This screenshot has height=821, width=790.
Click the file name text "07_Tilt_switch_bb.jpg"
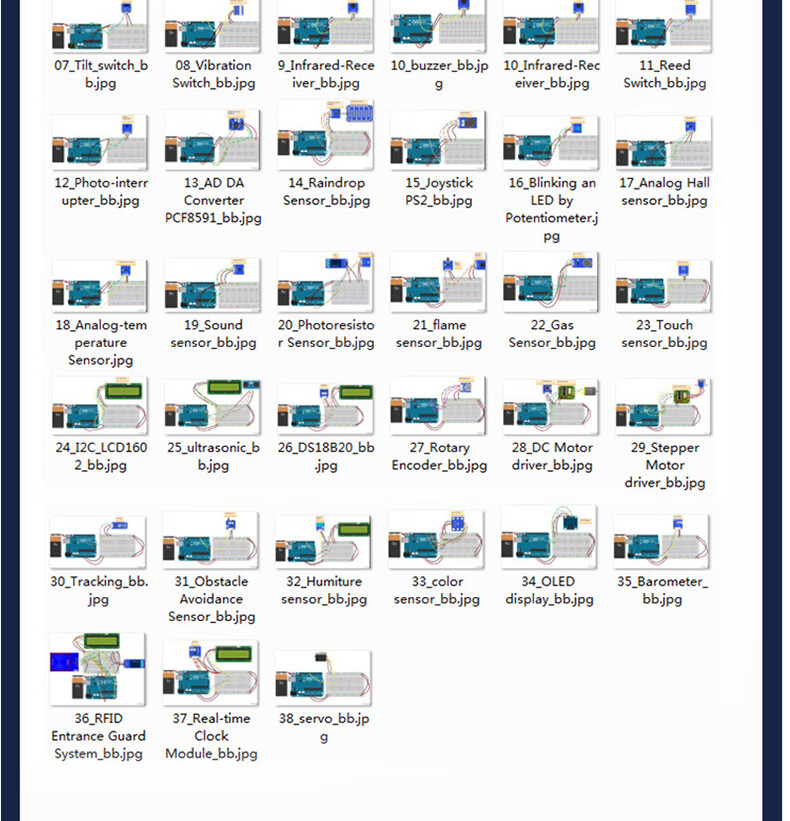[101, 74]
